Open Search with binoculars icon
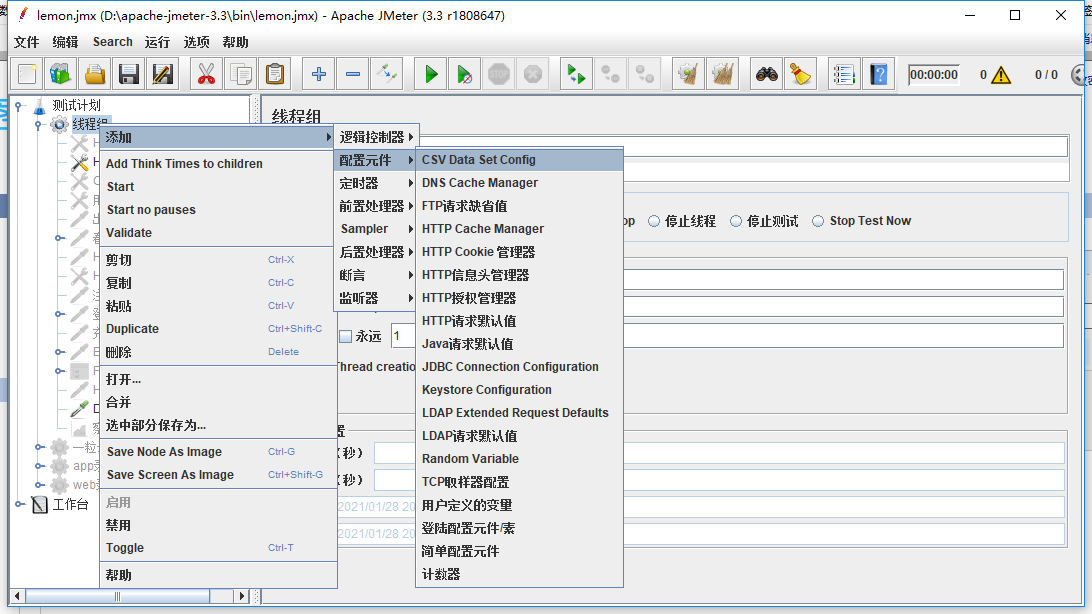This screenshot has height=614, width=1092. pyautogui.click(x=767, y=74)
